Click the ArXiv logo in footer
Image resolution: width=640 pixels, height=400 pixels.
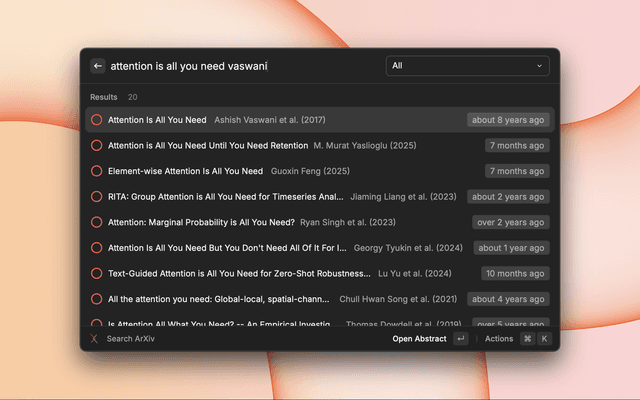pyautogui.click(x=95, y=339)
